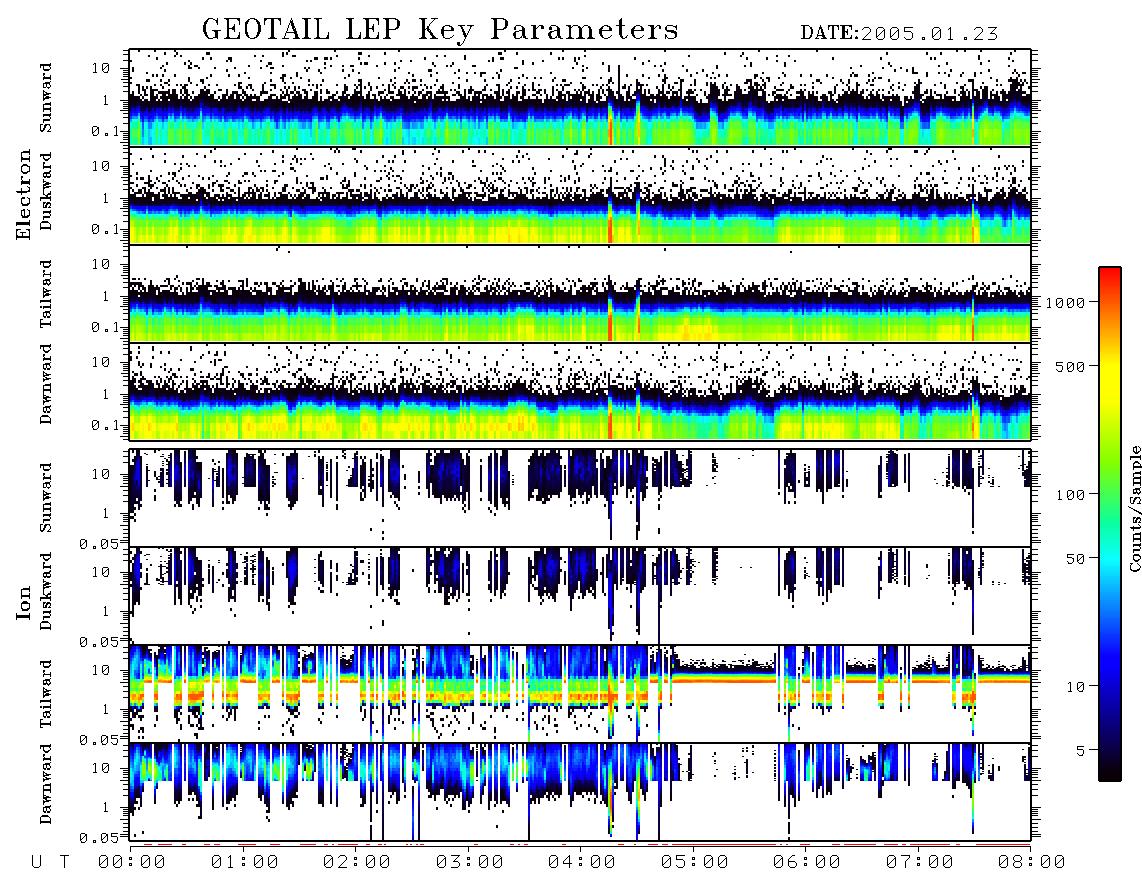Screen dimensions: 1142x880
Task: Click the Electron "Sunward" panel label
Action: click(46, 98)
